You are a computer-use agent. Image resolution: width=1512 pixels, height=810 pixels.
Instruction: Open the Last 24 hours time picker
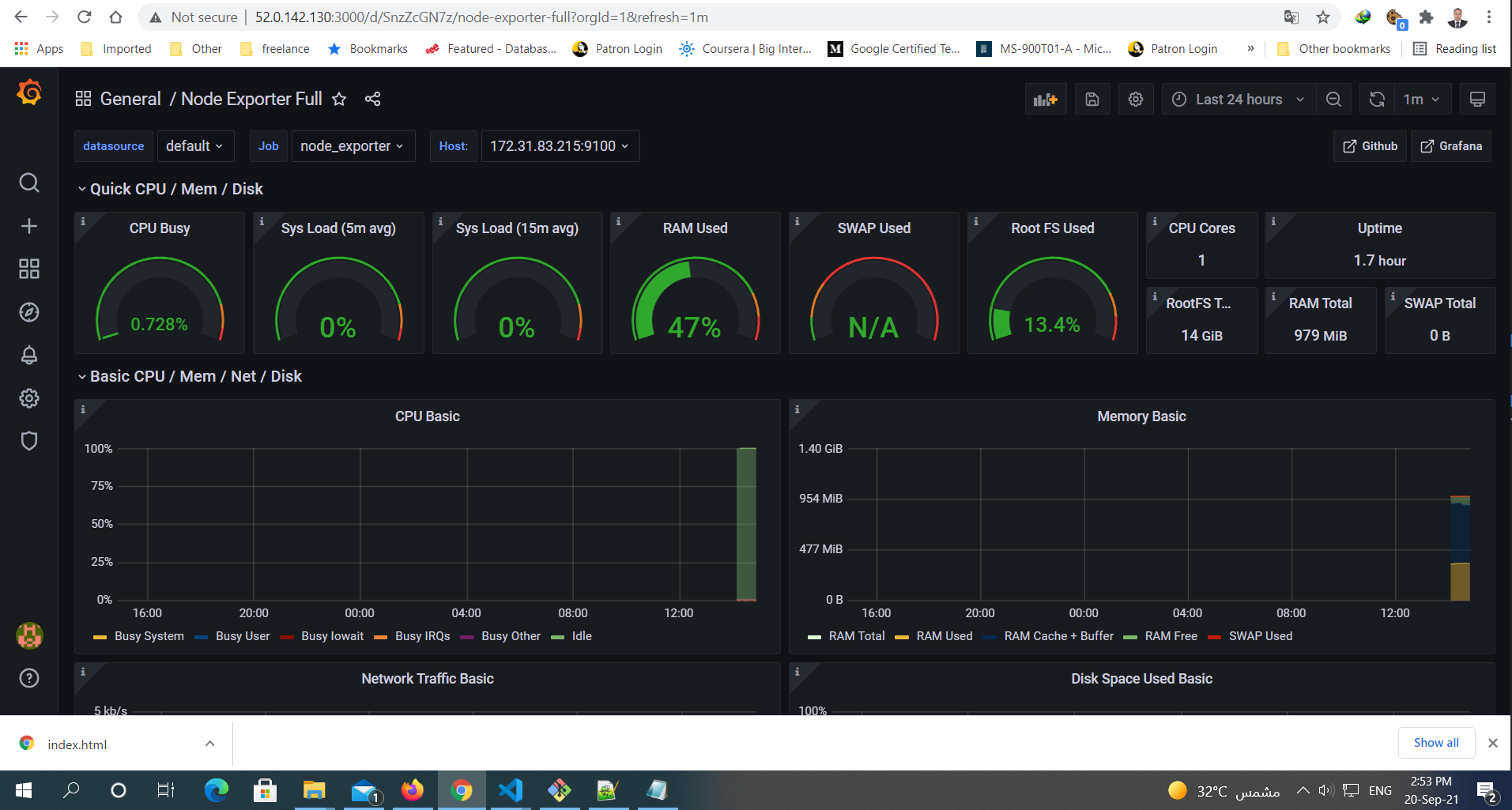(x=1237, y=100)
